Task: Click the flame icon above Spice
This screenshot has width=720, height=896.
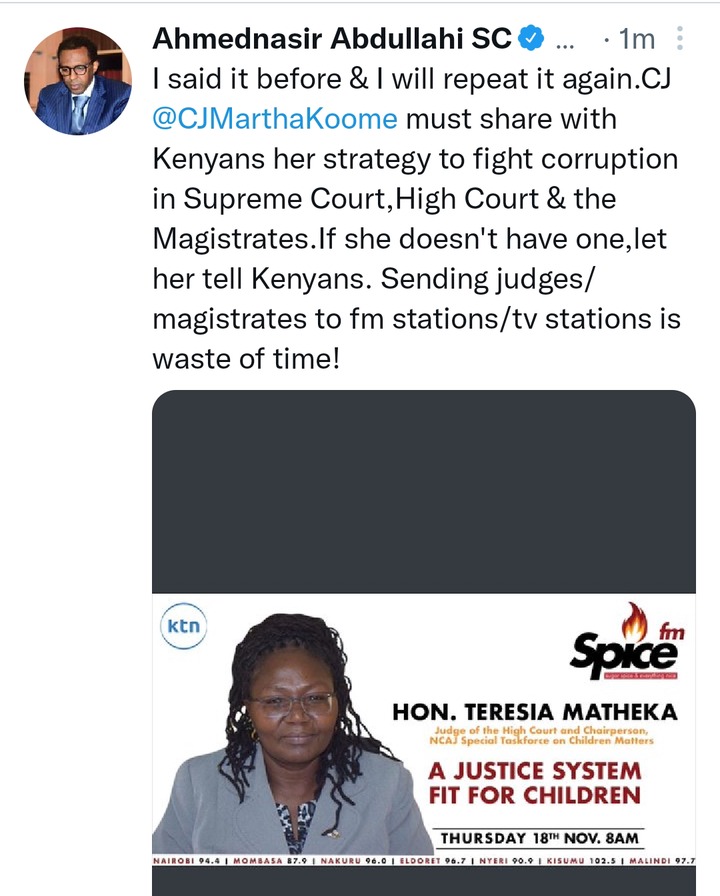Action: click(x=635, y=621)
